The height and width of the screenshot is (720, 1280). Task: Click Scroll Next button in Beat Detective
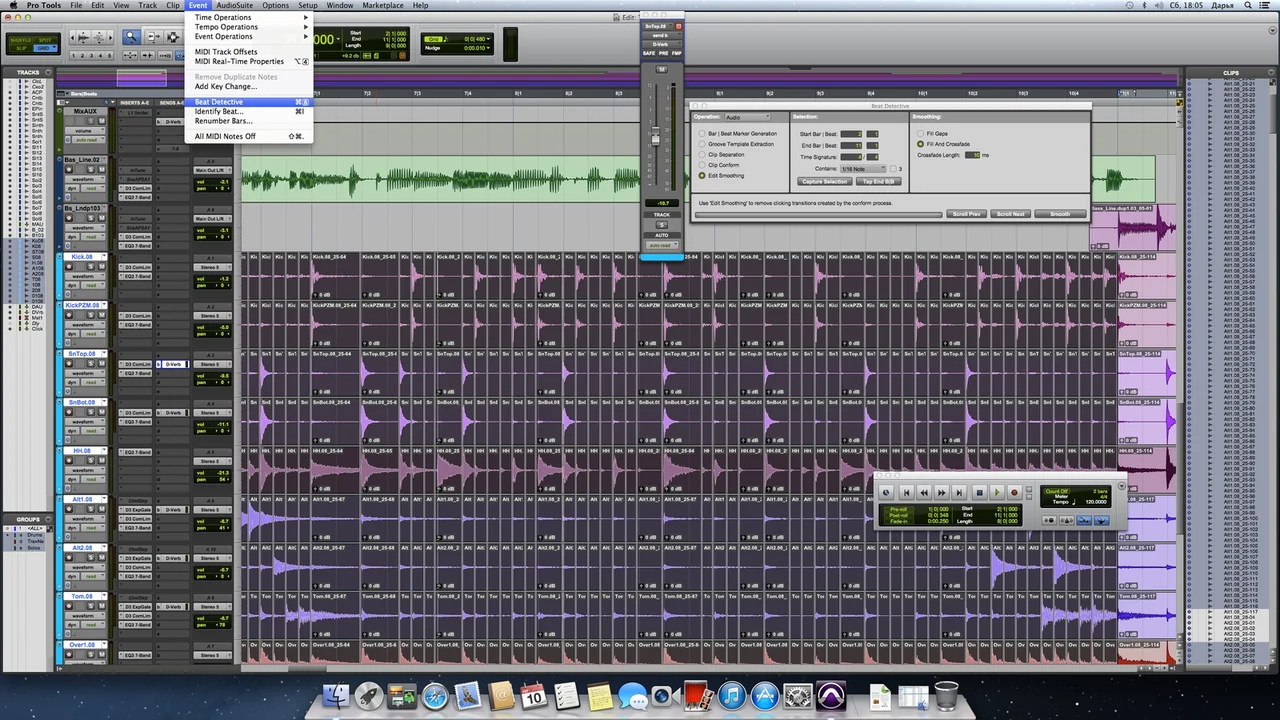(1010, 214)
